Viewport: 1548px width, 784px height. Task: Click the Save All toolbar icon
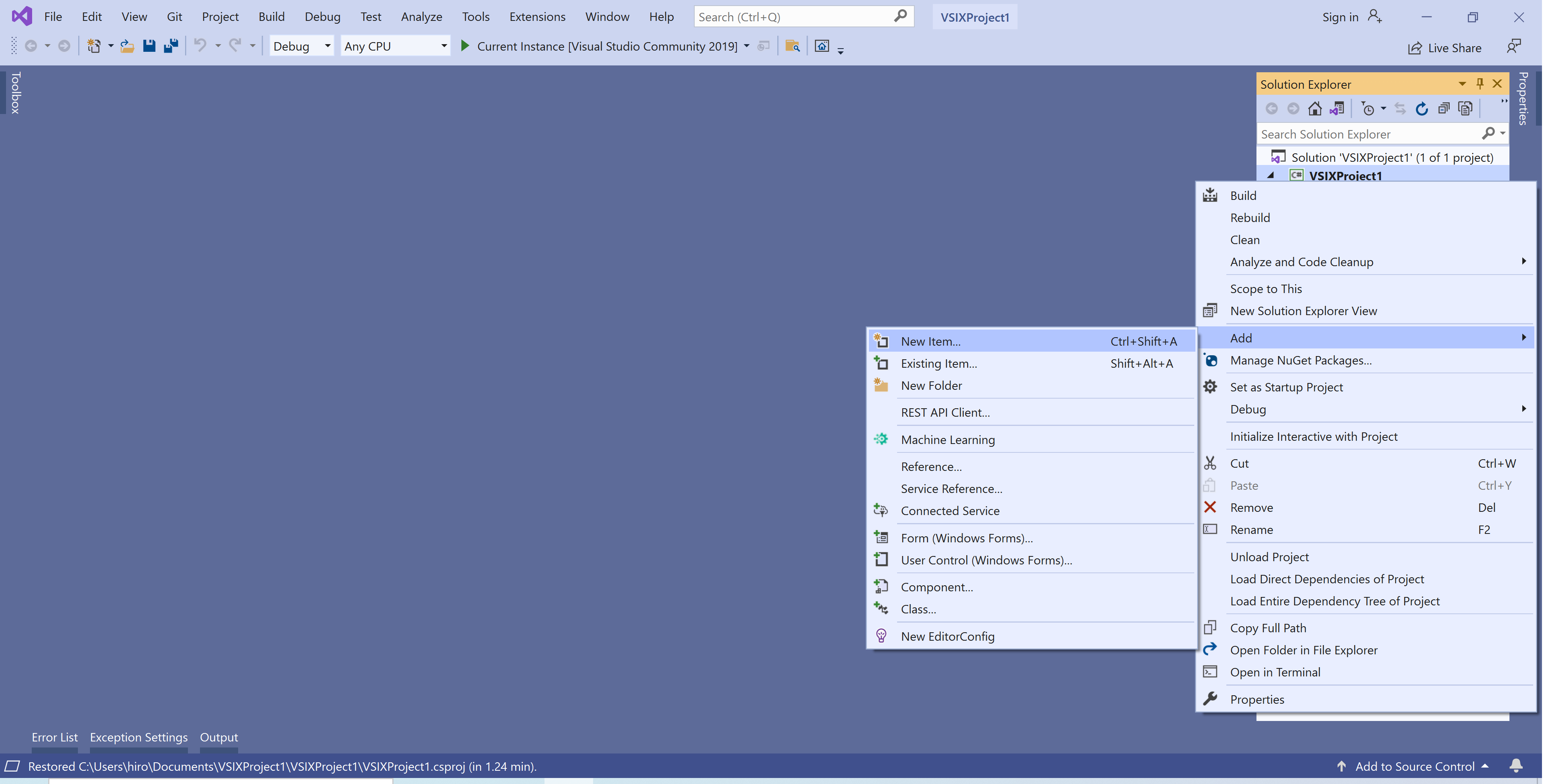point(171,46)
